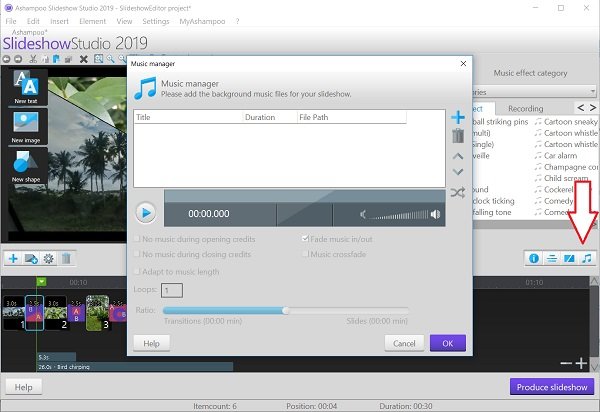Screen dimensions: 600x412
Task: Click Cancel in Music manager dialog
Action: [404, 343]
